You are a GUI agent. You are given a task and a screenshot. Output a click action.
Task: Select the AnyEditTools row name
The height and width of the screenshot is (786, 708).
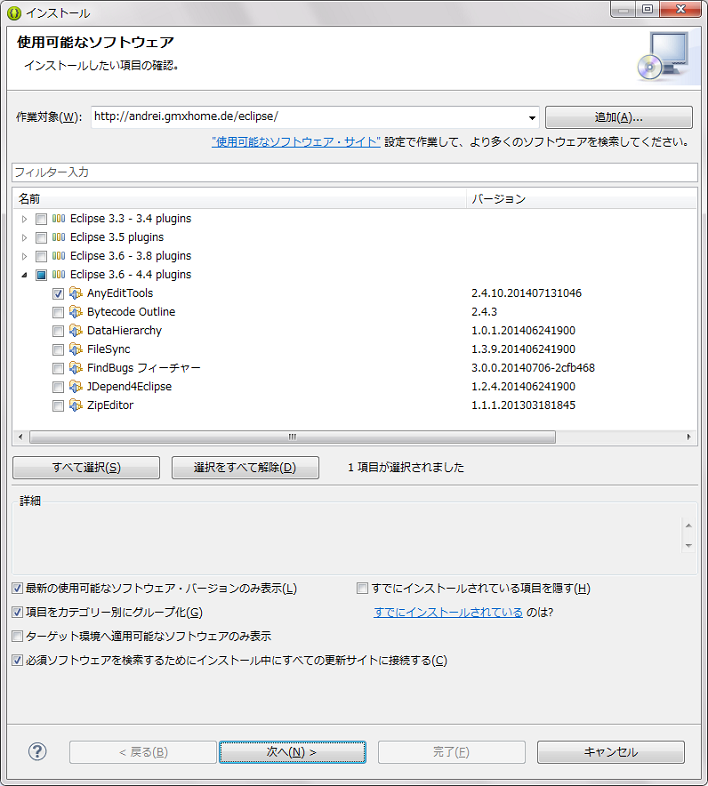coord(120,293)
